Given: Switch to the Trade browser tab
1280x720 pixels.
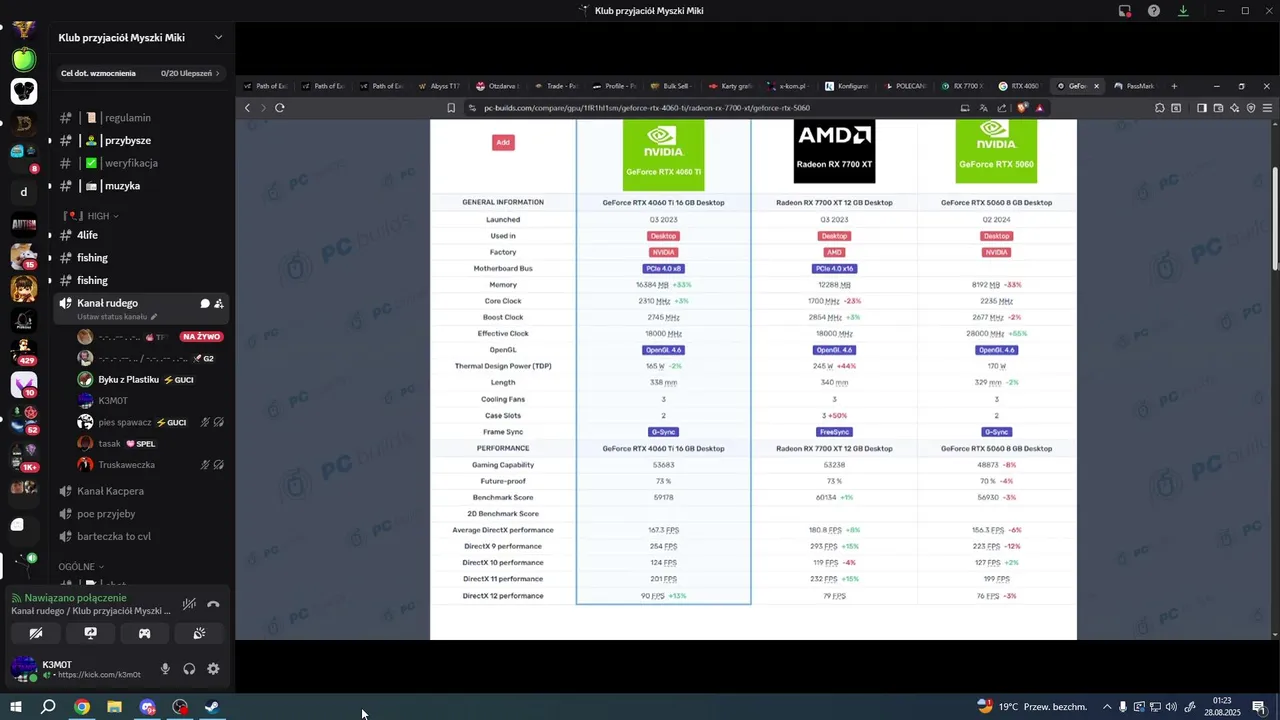Looking at the screenshot, I should (555, 86).
